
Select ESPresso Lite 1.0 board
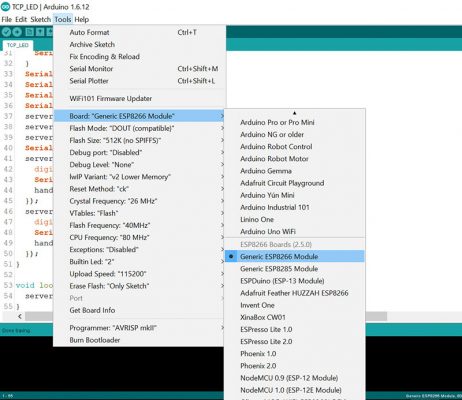pyautogui.click(x=295, y=329)
